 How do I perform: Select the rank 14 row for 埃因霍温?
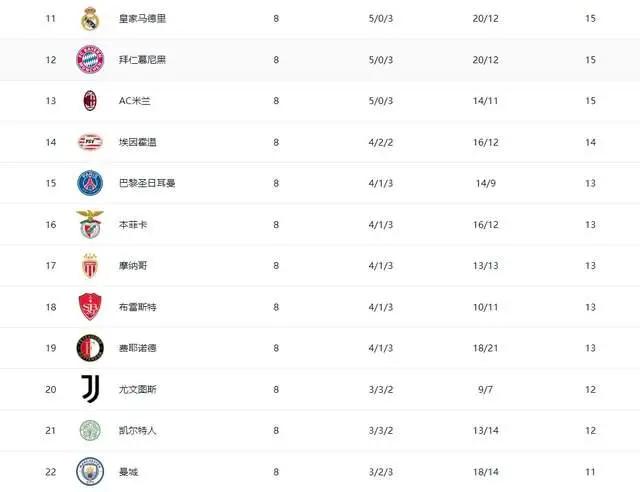320,142
